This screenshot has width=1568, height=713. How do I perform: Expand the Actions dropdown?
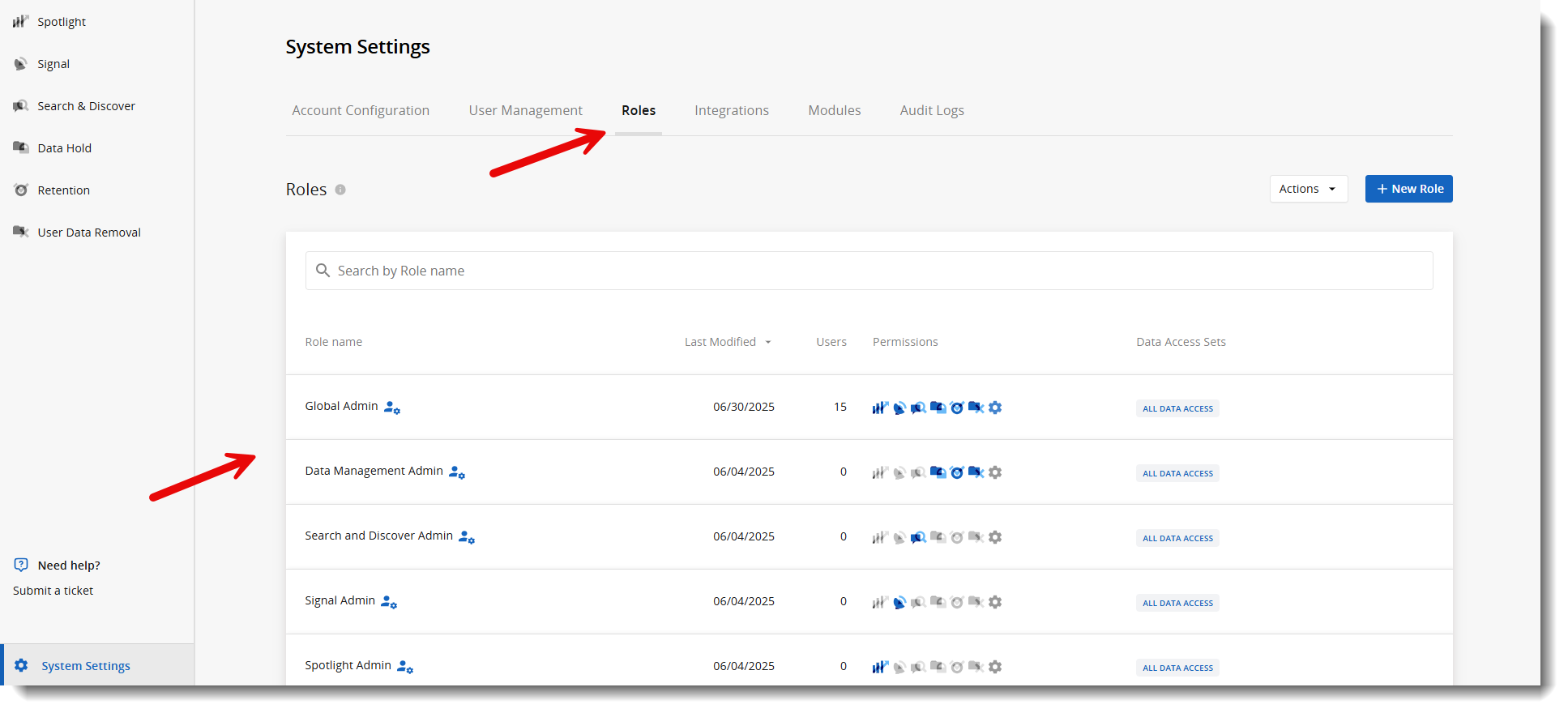[x=1308, y=189]
